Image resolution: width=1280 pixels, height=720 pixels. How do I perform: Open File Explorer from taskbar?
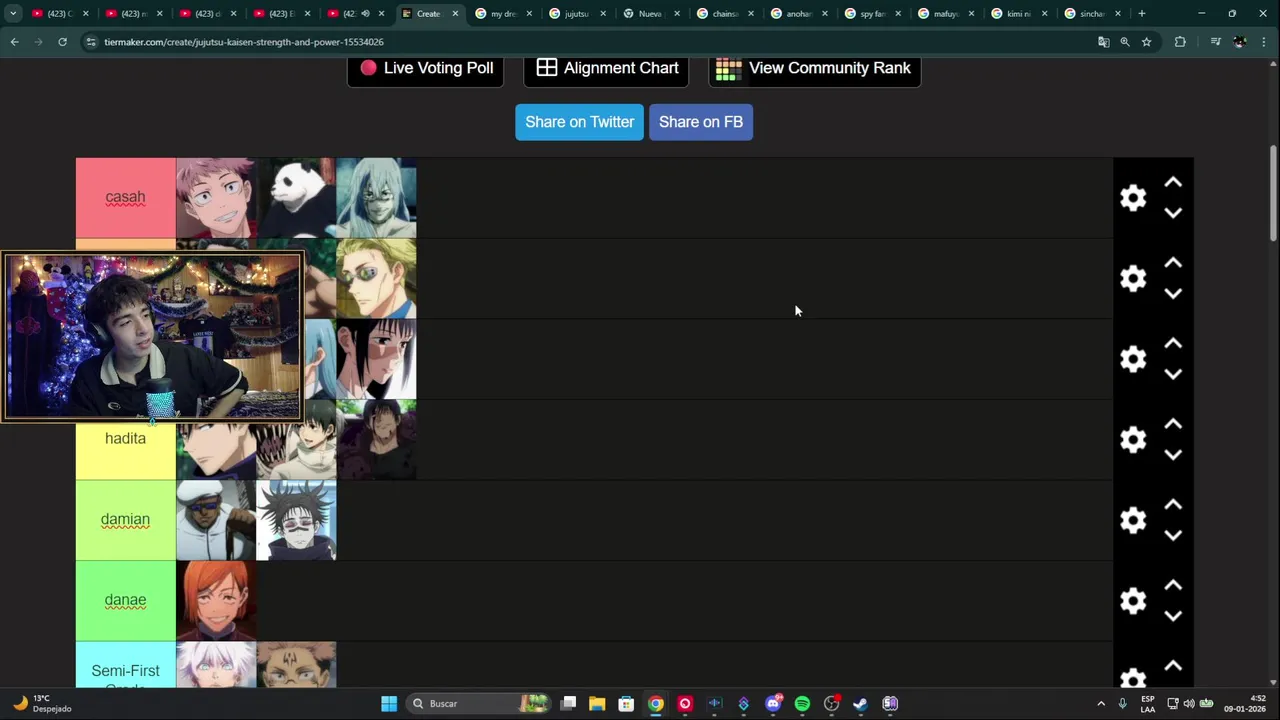[x=597, y=704]
